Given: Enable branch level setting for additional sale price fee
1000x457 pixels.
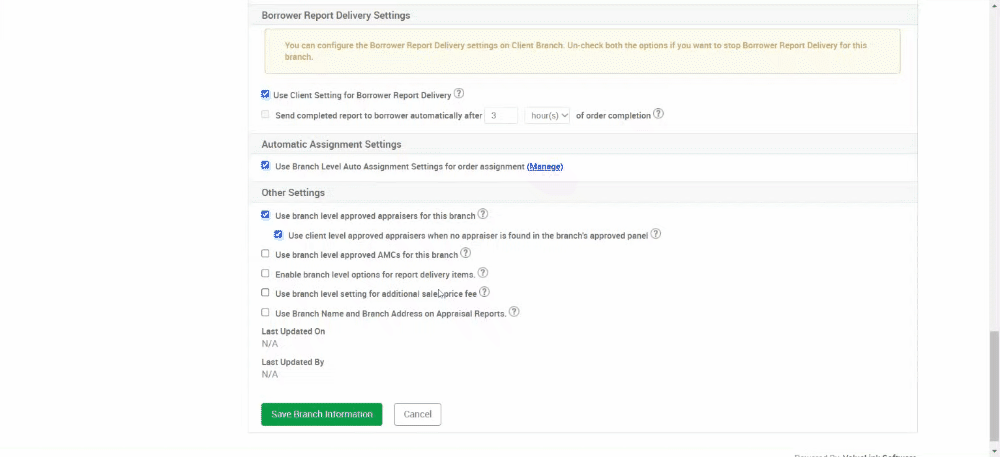Looking at the screenshot, I should point(265,293).
